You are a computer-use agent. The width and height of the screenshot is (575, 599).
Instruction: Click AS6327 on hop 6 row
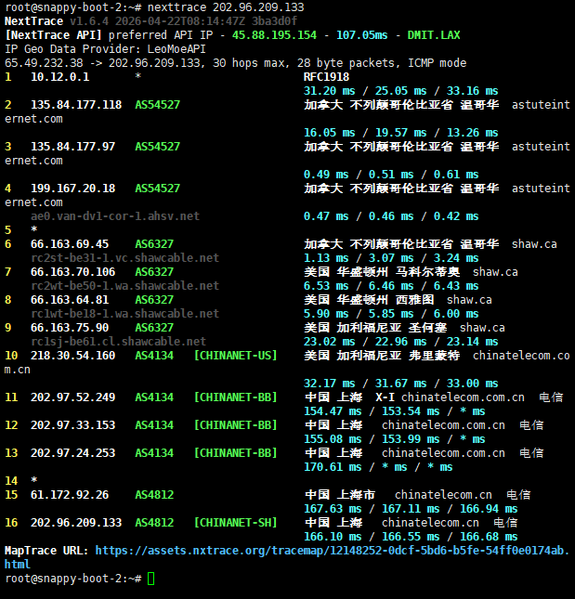(154, 244)
